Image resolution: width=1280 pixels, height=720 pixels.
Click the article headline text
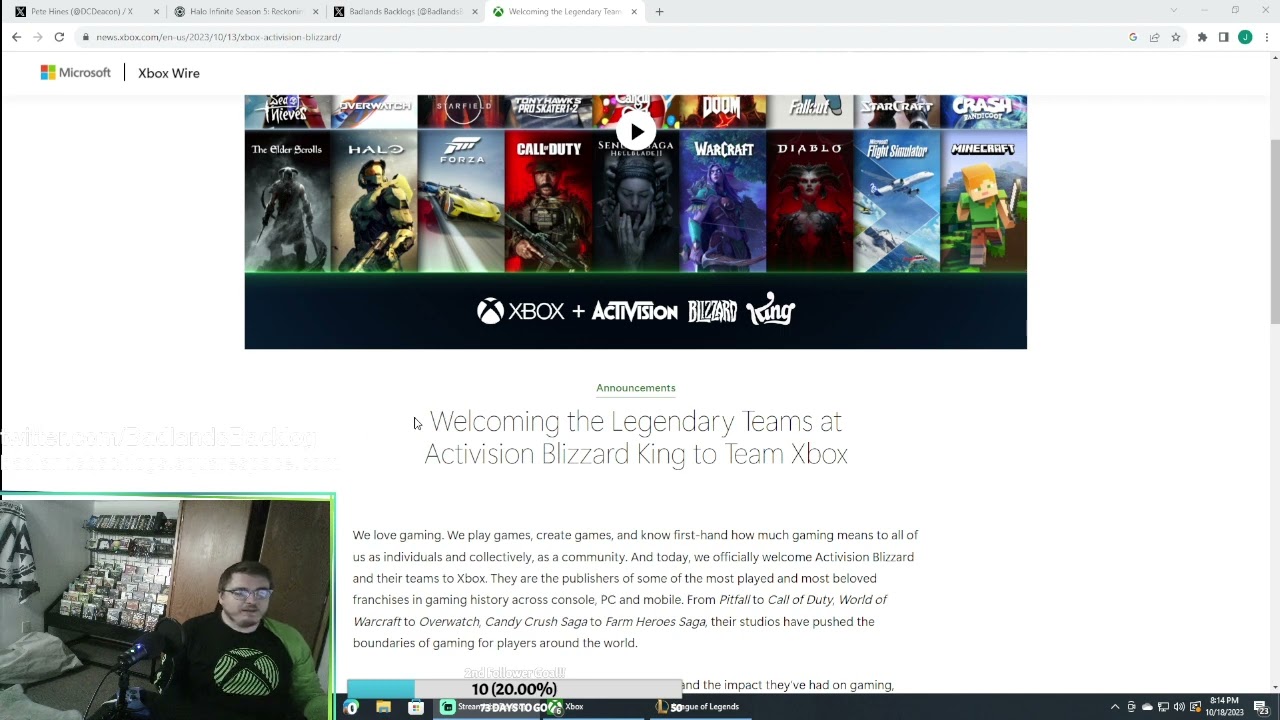[x=636, y=437]
